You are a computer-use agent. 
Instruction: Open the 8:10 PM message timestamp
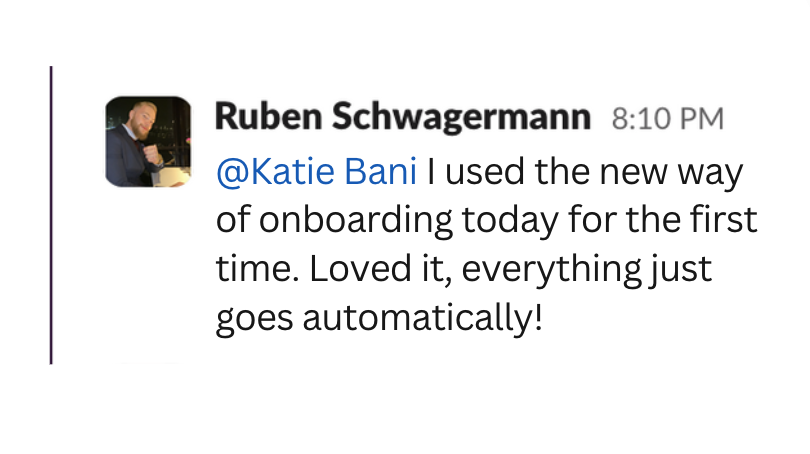[667, 119]
